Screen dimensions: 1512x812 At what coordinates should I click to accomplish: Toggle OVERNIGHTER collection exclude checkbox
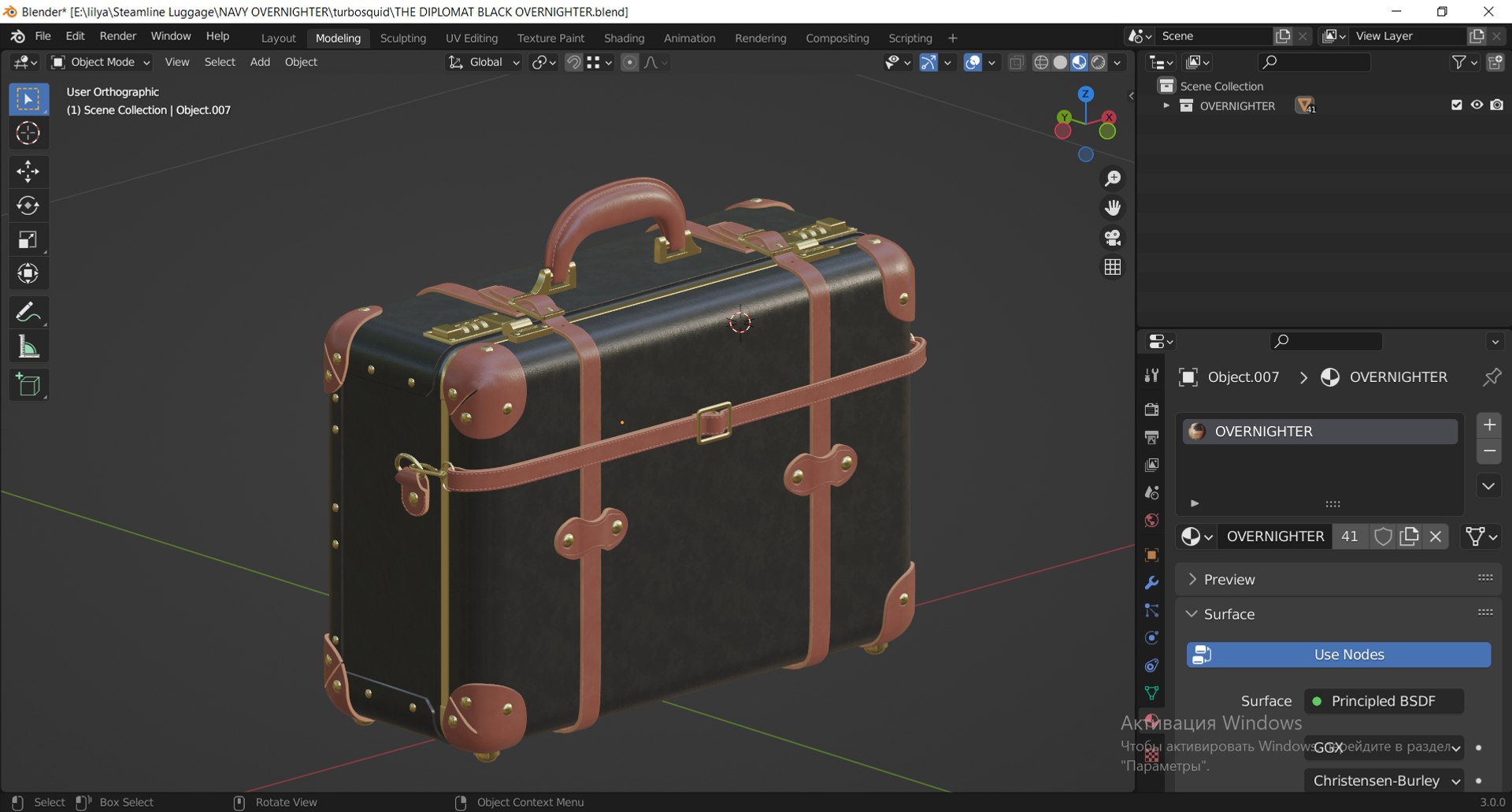(x=1456, y=105)
